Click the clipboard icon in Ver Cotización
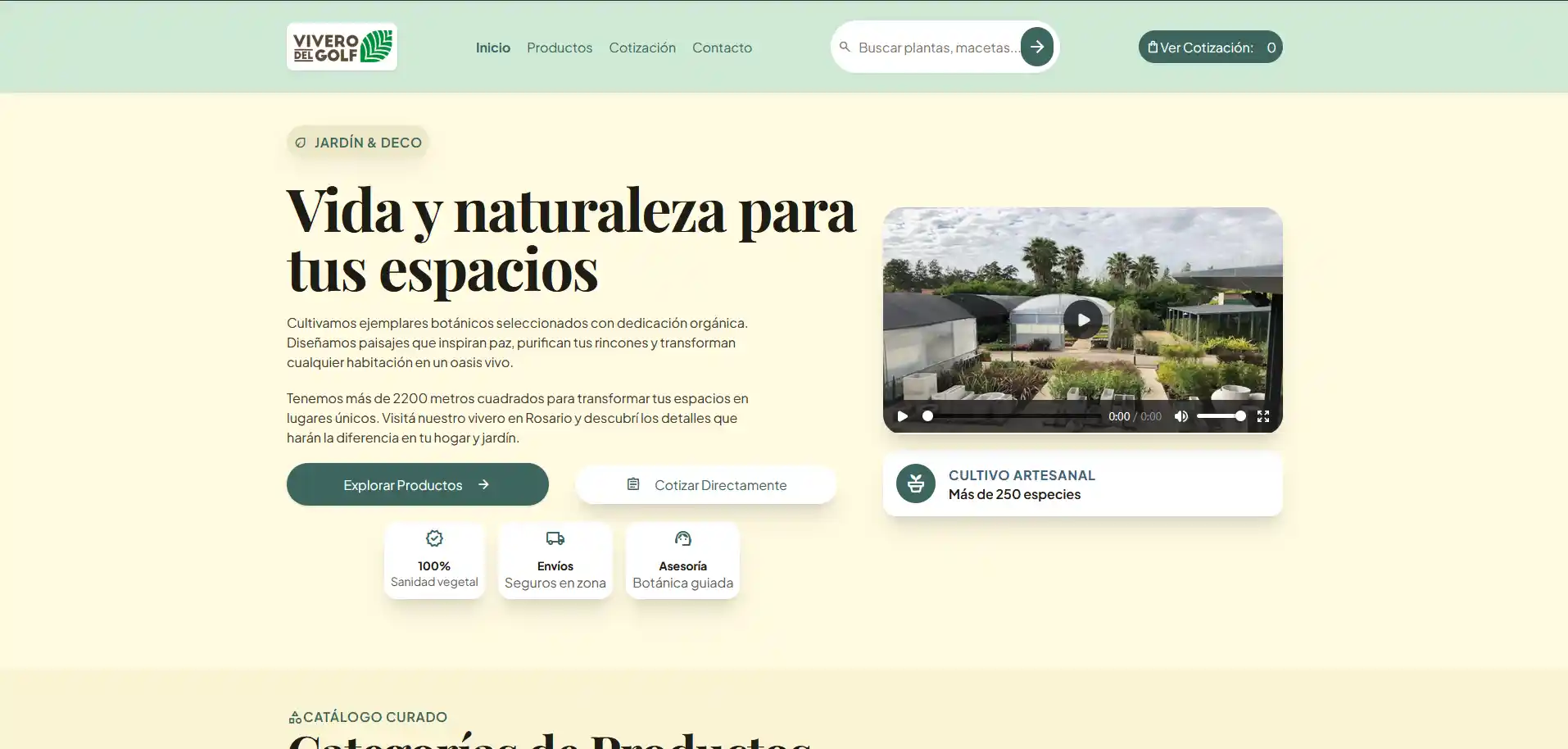Image resolution: width=1568 pixels, height=749 pixels. [x=1153, y=47]
